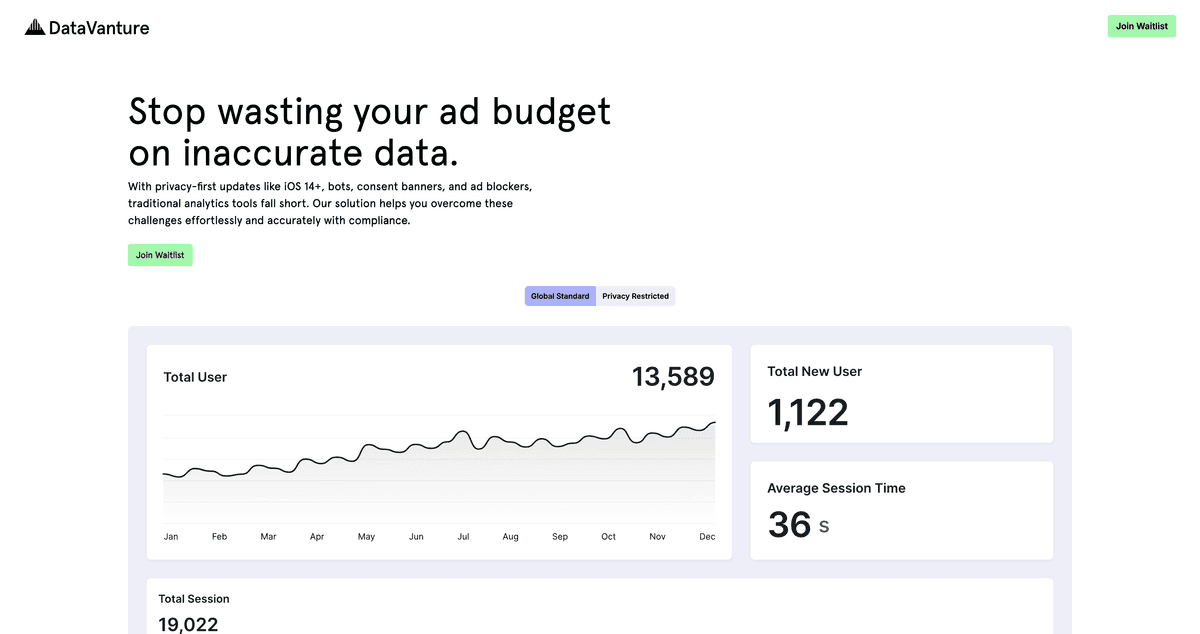Click the Total User line chart
The width and height of the screenshot is (1200, 634).
(x=439, y=460)
